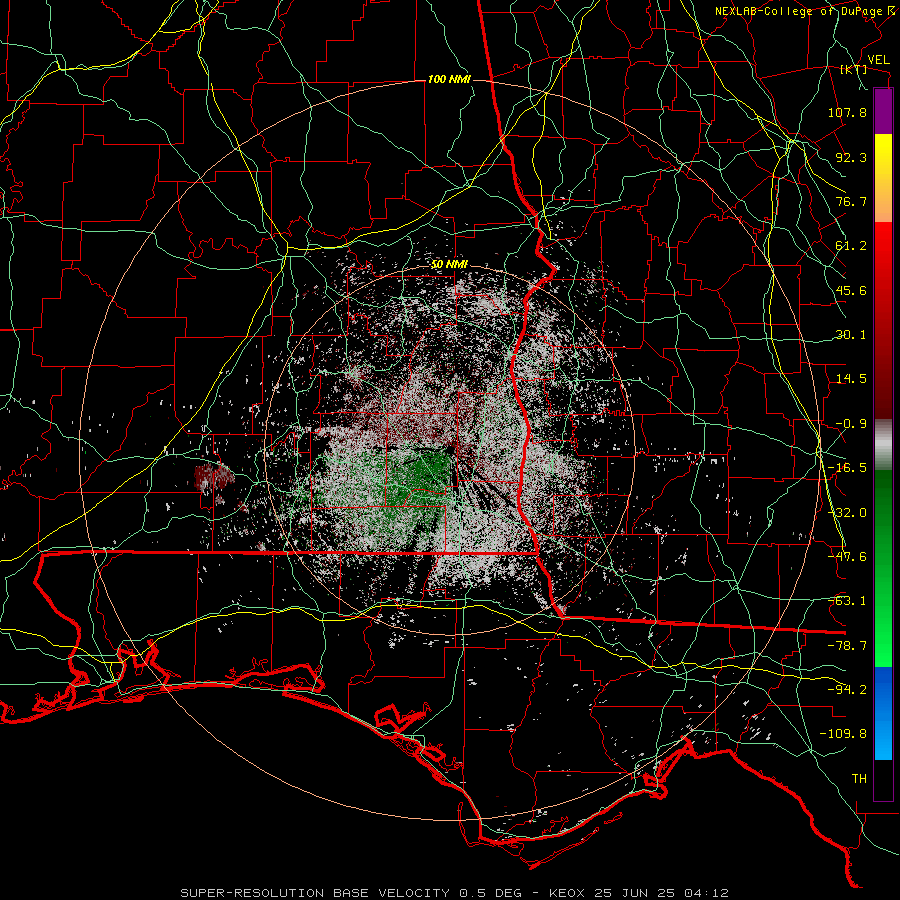Click the -32.0 scale value

pyautogui.click(x=847, y=513)
